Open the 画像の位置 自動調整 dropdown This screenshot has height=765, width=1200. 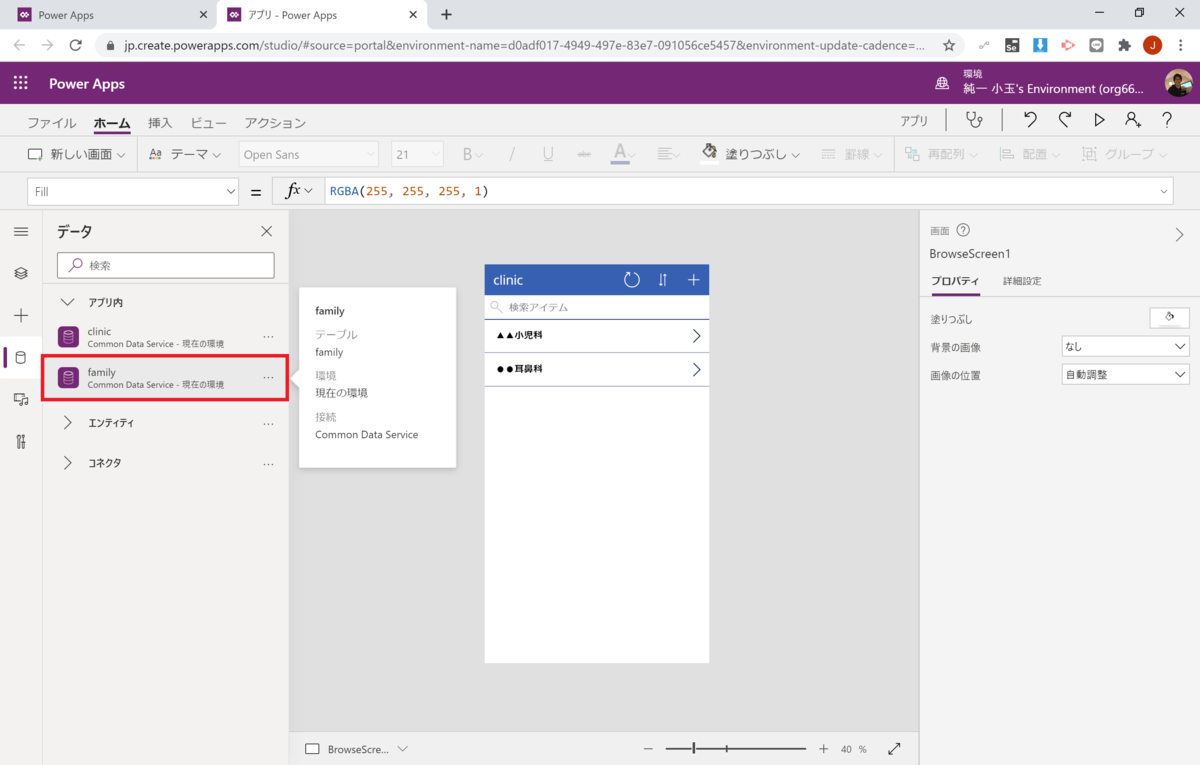(1125, 375)
